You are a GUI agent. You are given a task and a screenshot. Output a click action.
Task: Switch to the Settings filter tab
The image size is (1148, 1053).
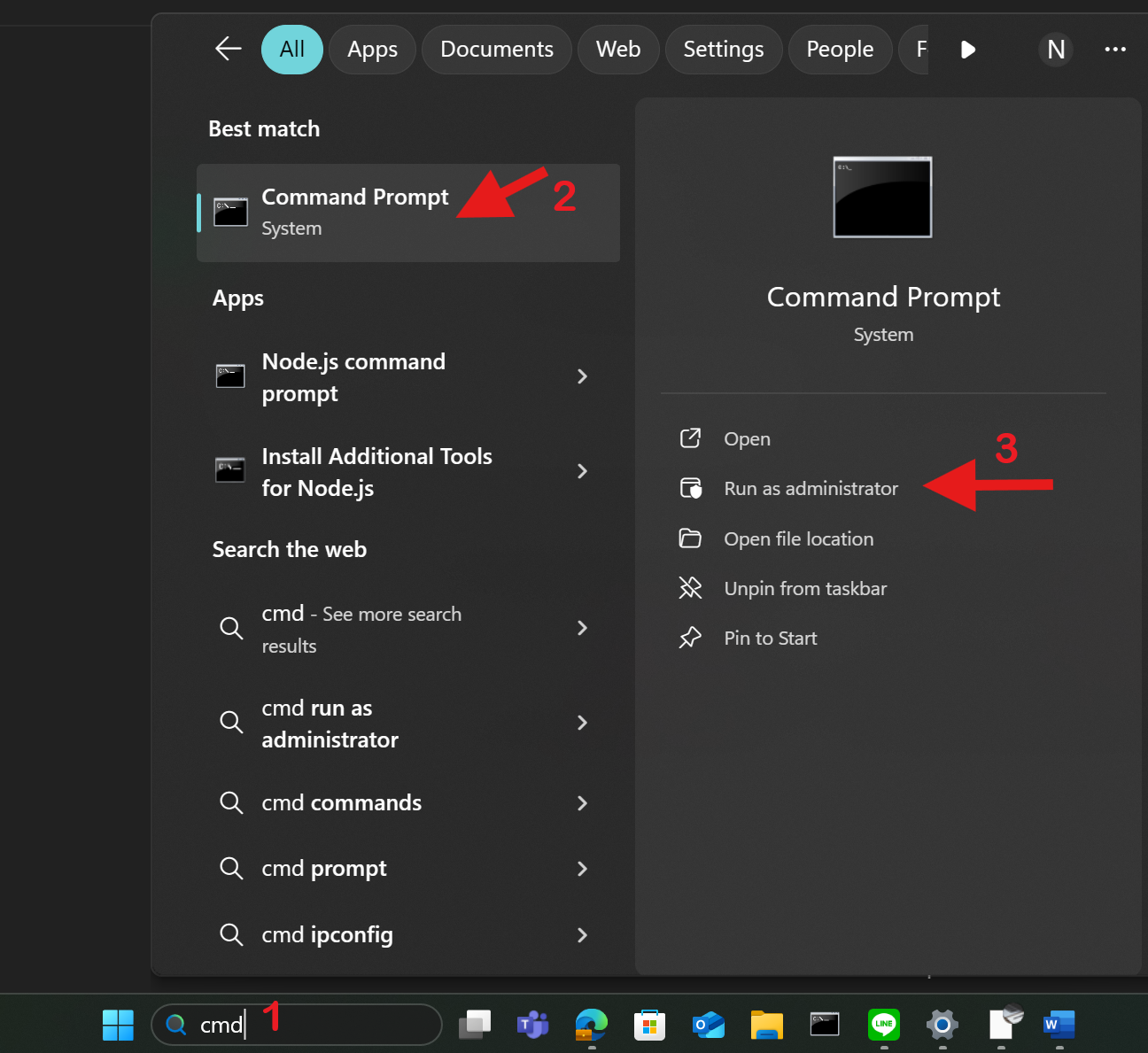point(723,50)
